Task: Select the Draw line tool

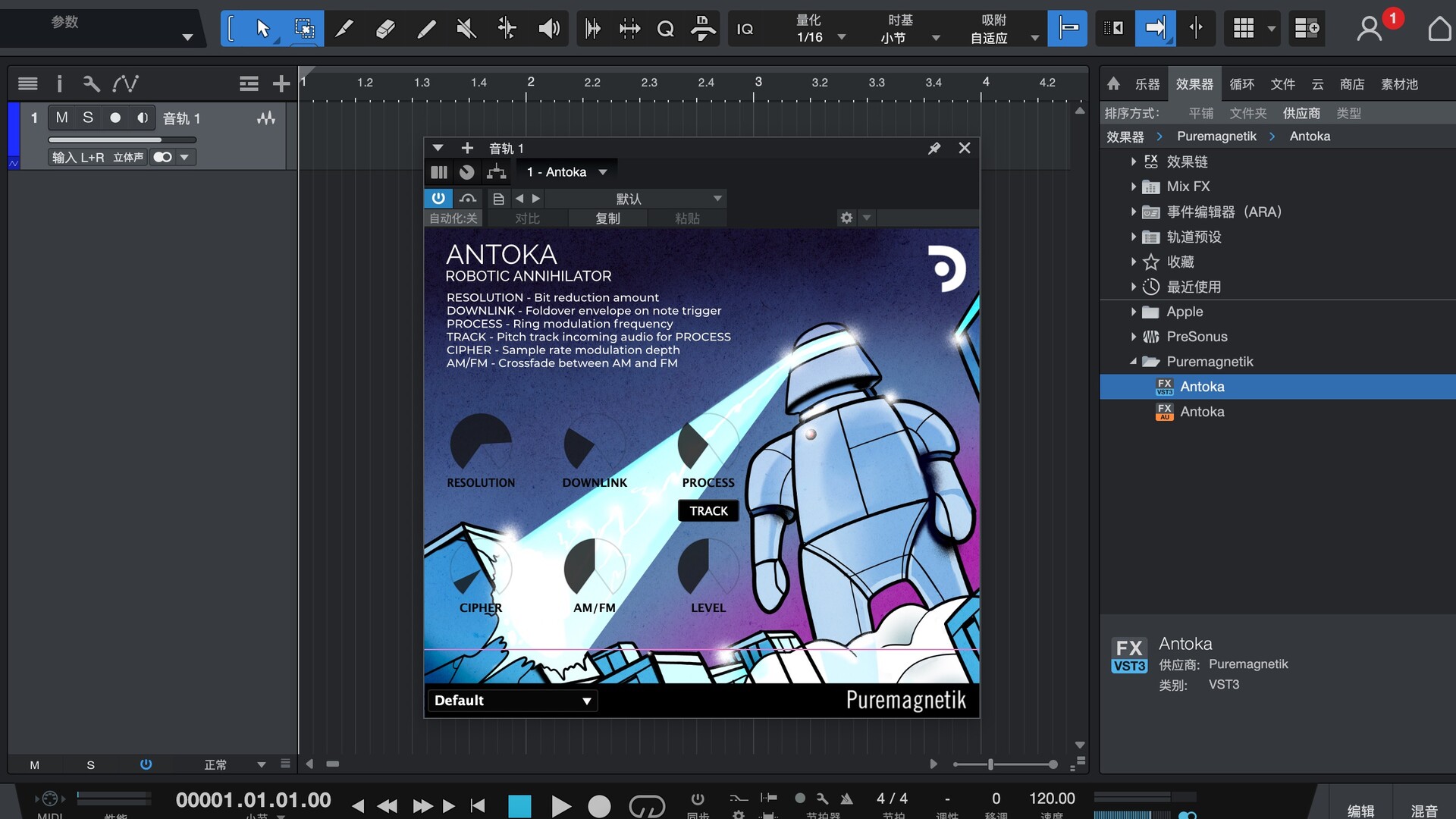Action: (x=426, y=29)
